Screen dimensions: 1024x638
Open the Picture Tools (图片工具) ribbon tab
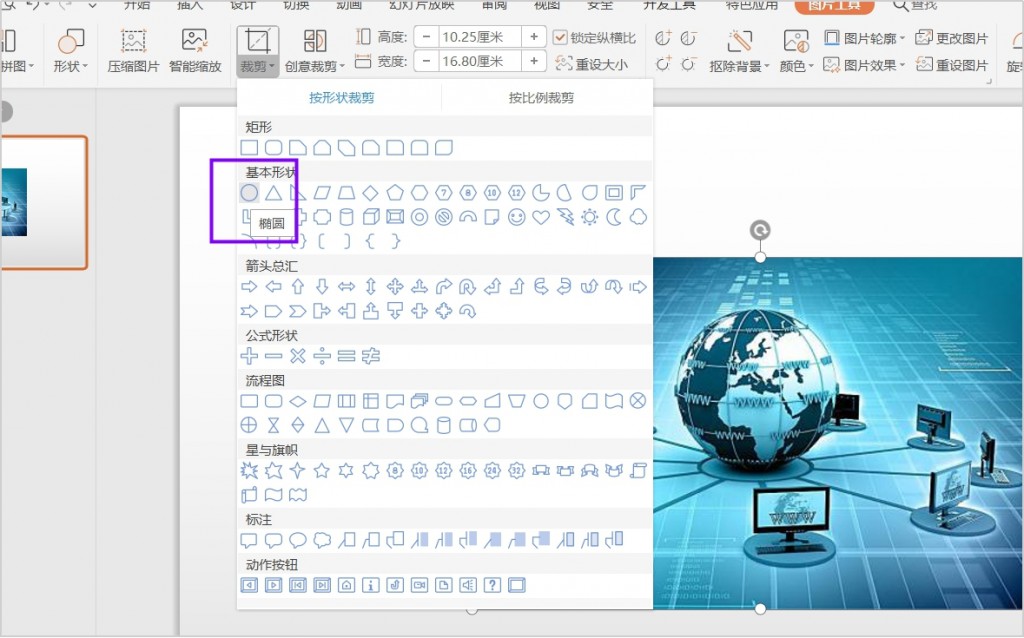[x=834, y=6]
